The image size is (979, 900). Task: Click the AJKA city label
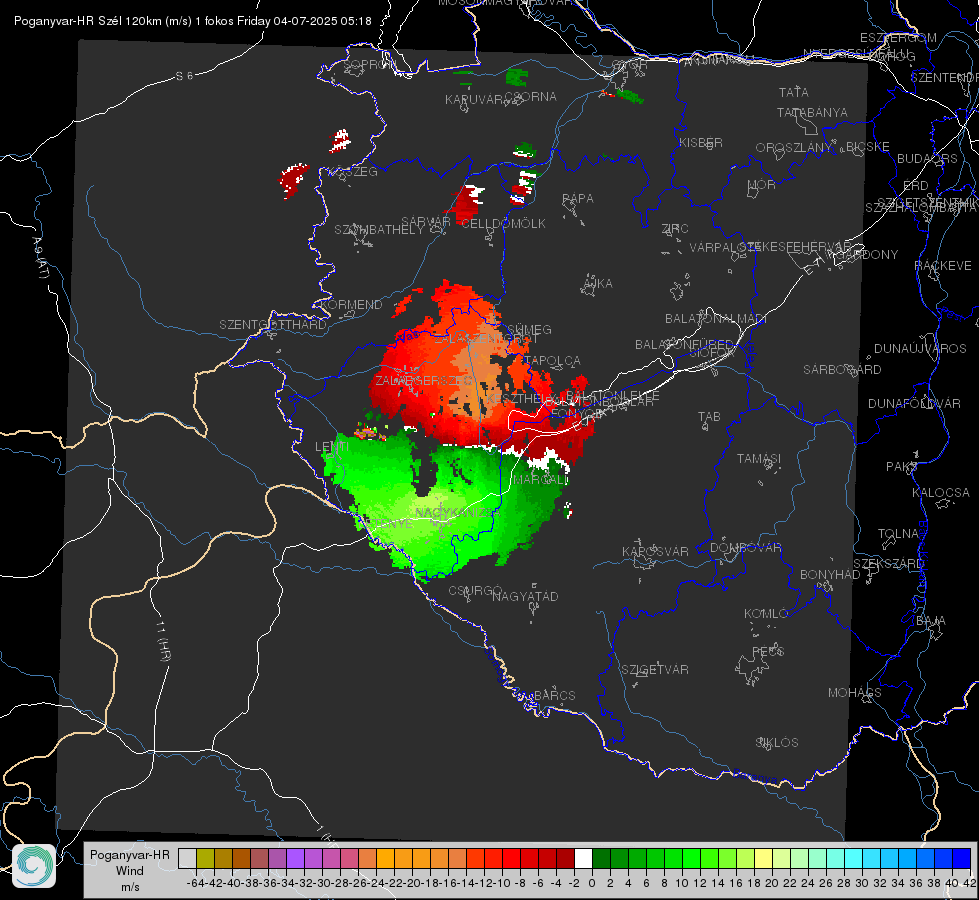tap(598, 283)
